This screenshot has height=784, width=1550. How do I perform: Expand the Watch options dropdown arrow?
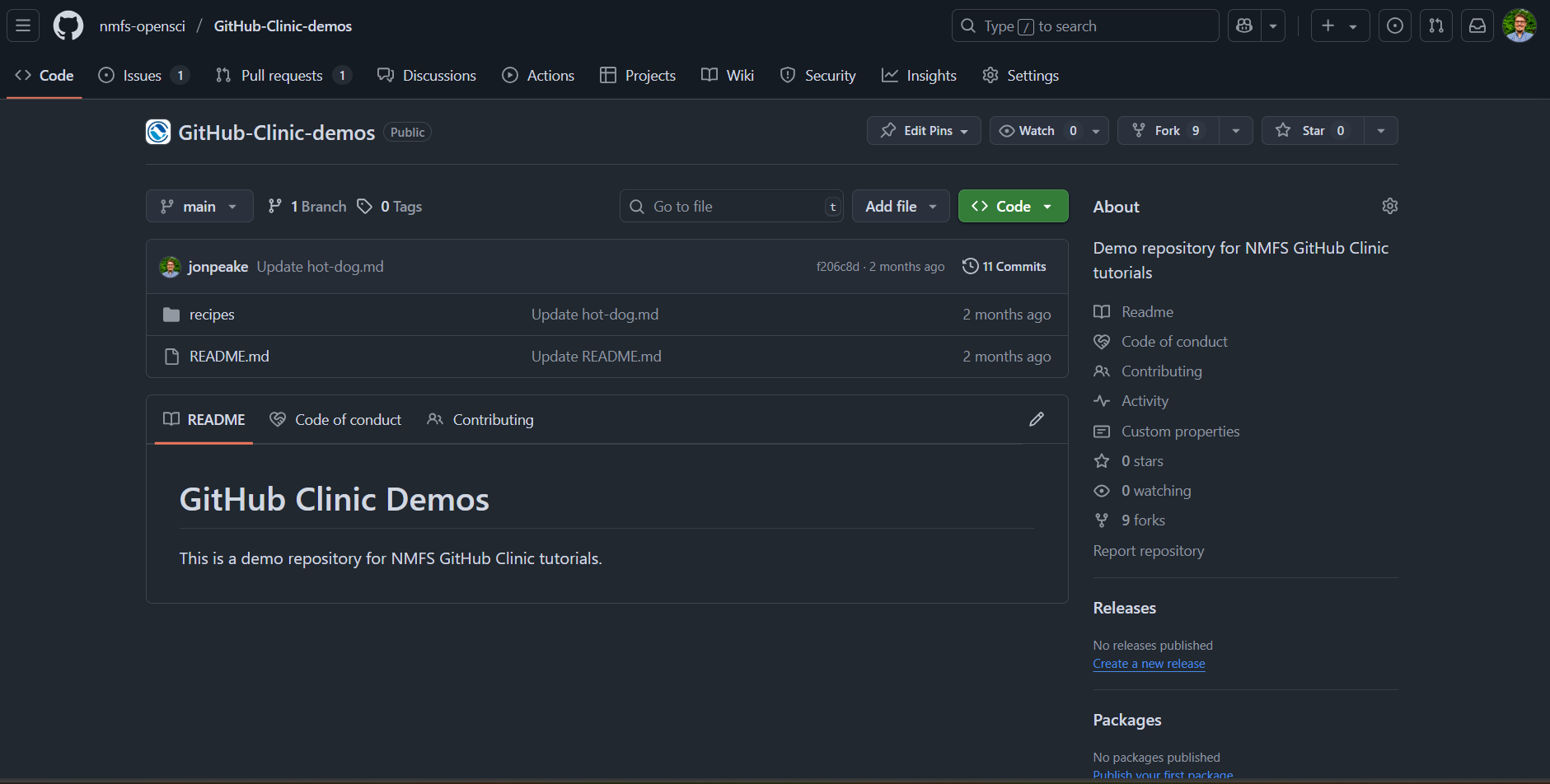coord(1097,130)
